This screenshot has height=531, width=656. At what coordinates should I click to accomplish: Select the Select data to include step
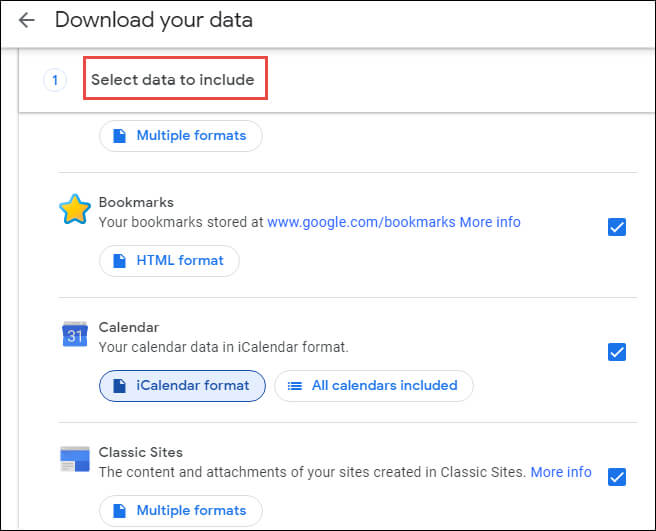tap(173, 80)
